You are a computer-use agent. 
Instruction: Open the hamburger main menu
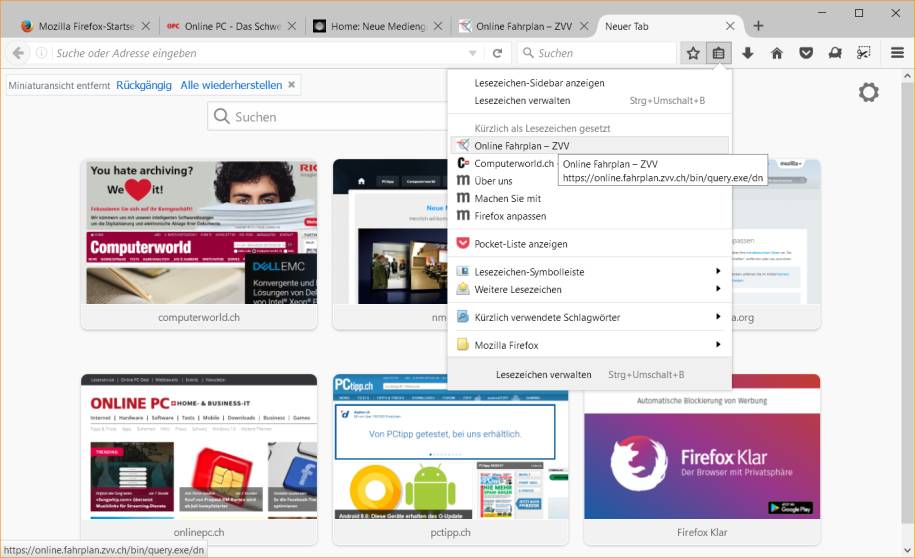pos(897,53)
